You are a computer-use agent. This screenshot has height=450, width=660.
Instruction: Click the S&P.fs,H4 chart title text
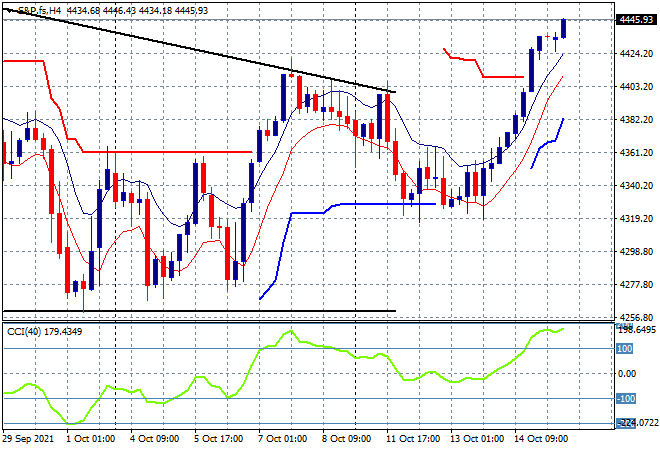click(46, 11)
